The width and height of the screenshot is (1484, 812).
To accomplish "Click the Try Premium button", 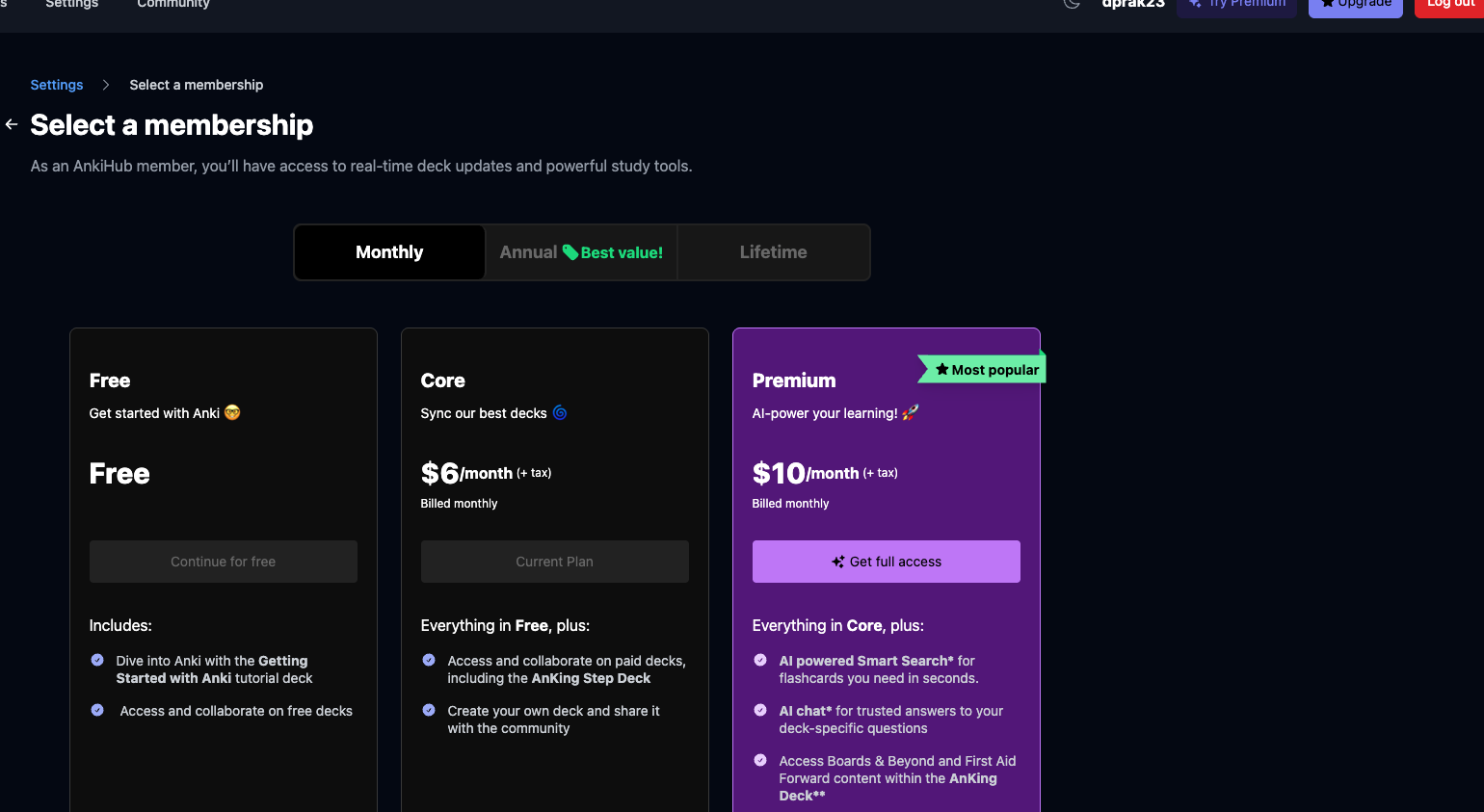I will coord(1237,5).
